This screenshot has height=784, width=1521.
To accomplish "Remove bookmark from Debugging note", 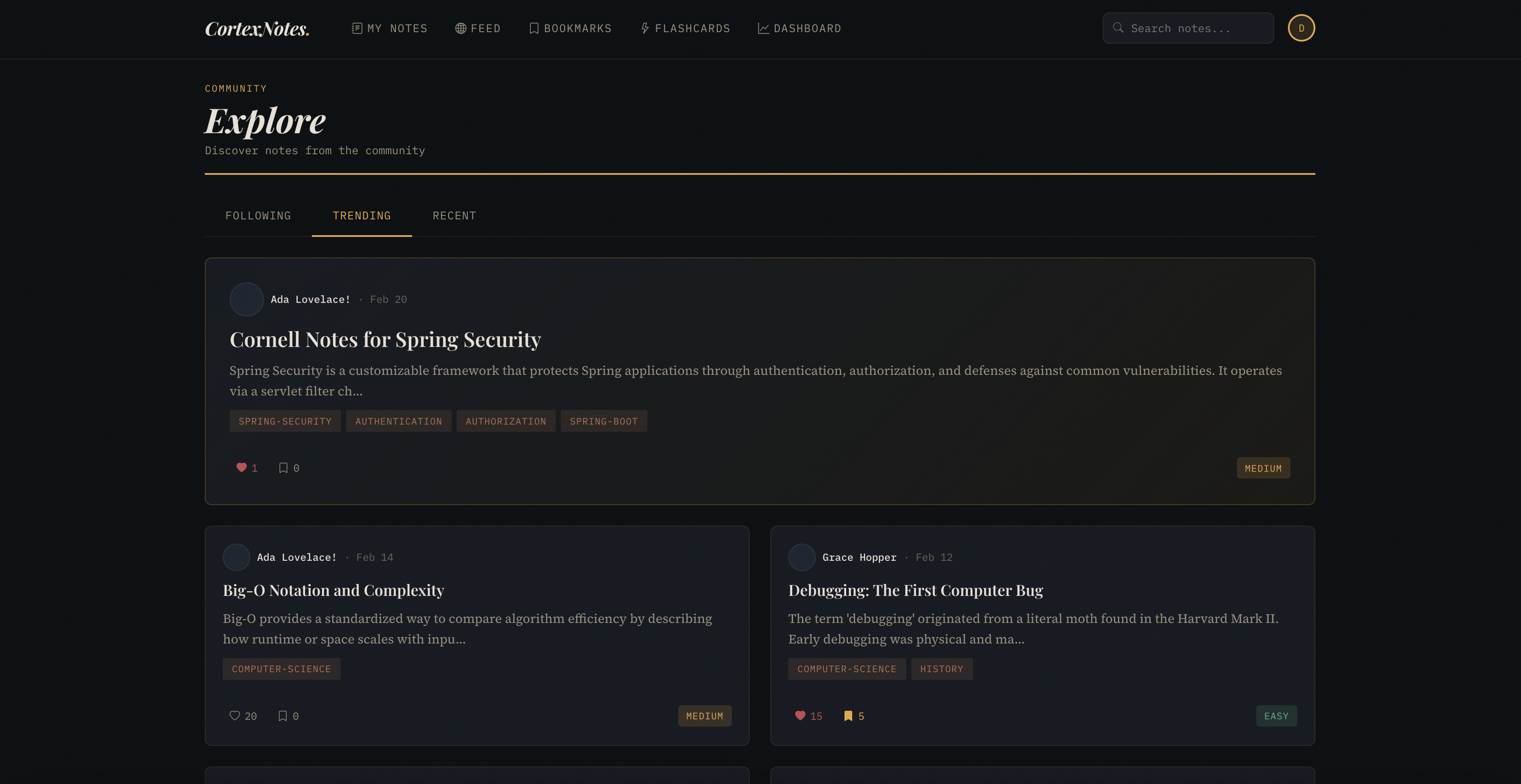I will 848,715.
